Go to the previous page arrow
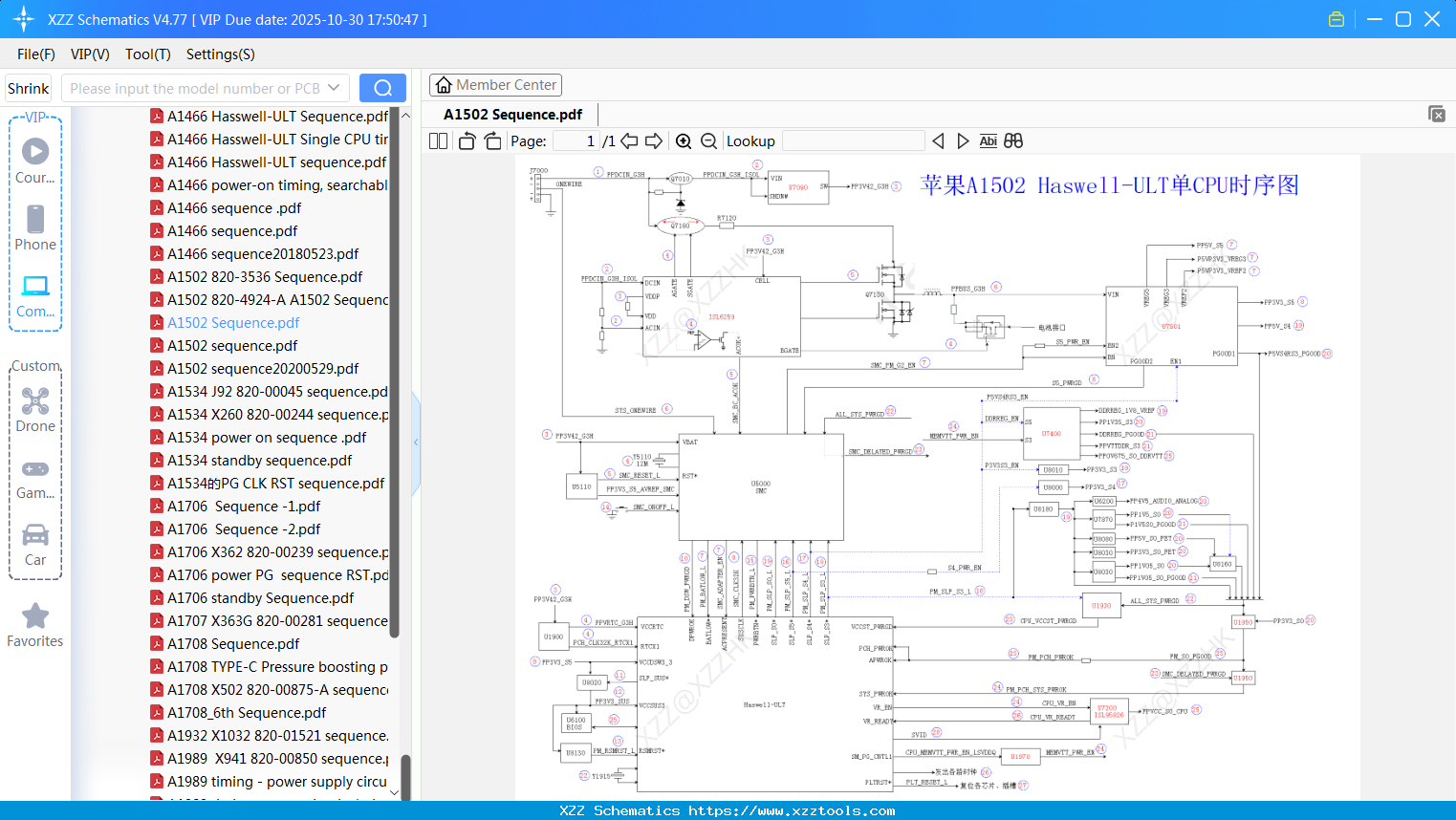Image resolution: width=1456 pixels, height=820 pixels. pyautogui.click(x=629, y=140)
